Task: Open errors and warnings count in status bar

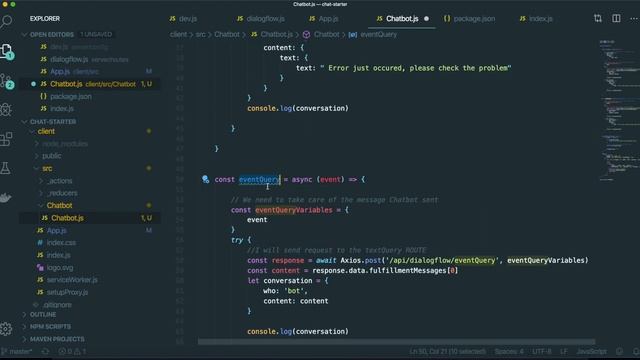Action: 72,351
